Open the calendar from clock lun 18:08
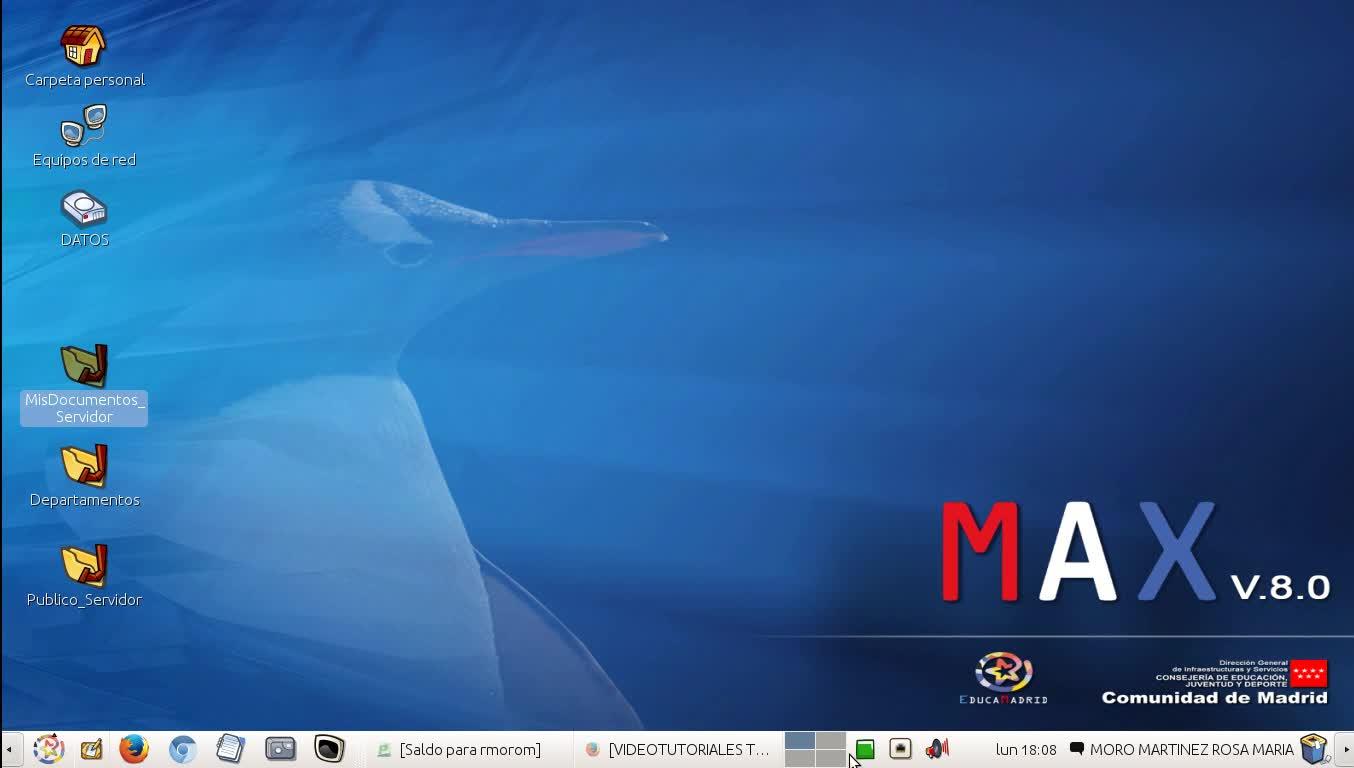 tap(1026, 749)
